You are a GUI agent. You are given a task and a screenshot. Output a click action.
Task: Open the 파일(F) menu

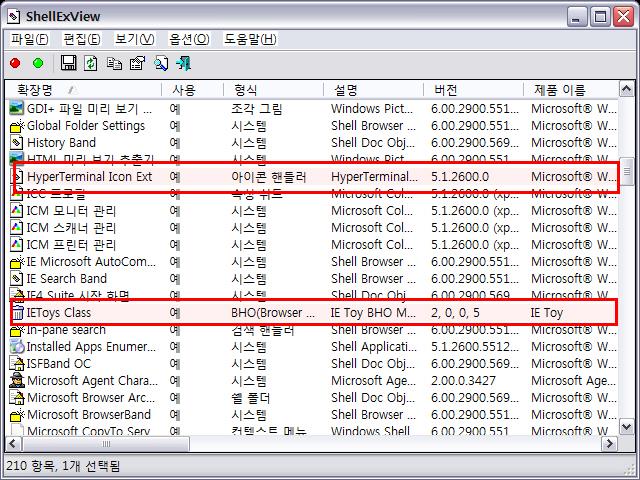coord(29,39)
